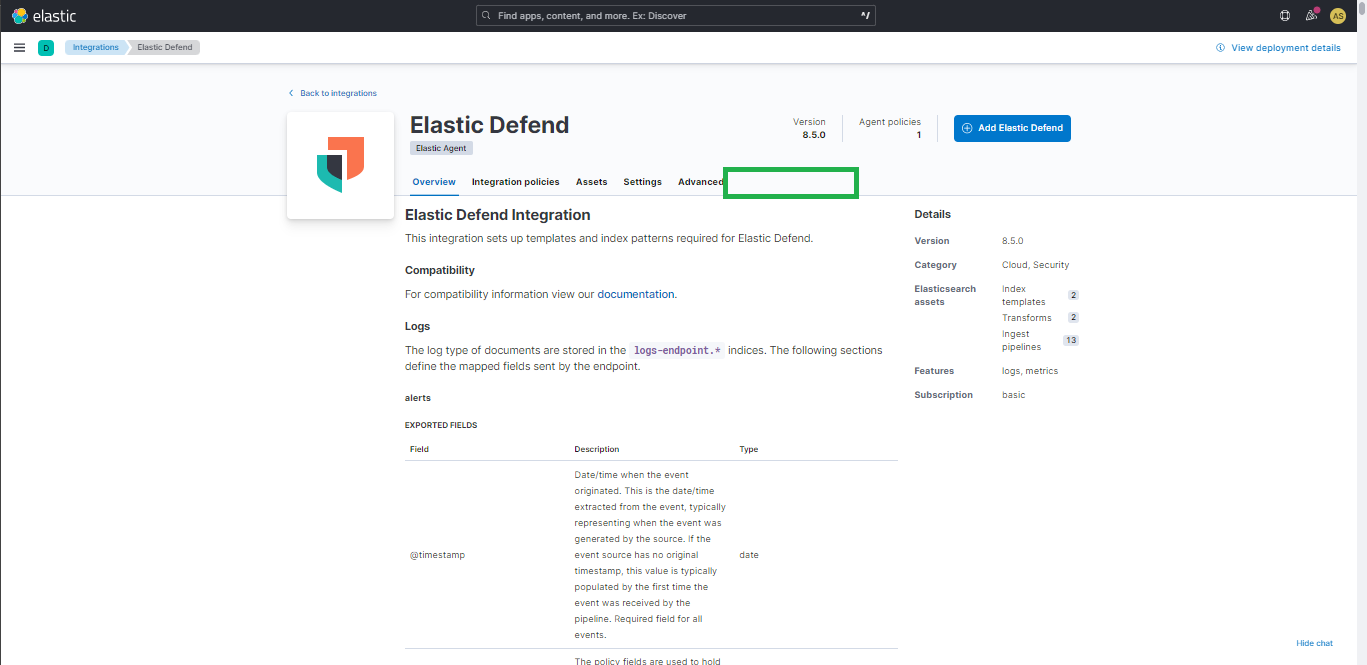
Task: Click View deployment details
Action: (x=1284, y=47)
